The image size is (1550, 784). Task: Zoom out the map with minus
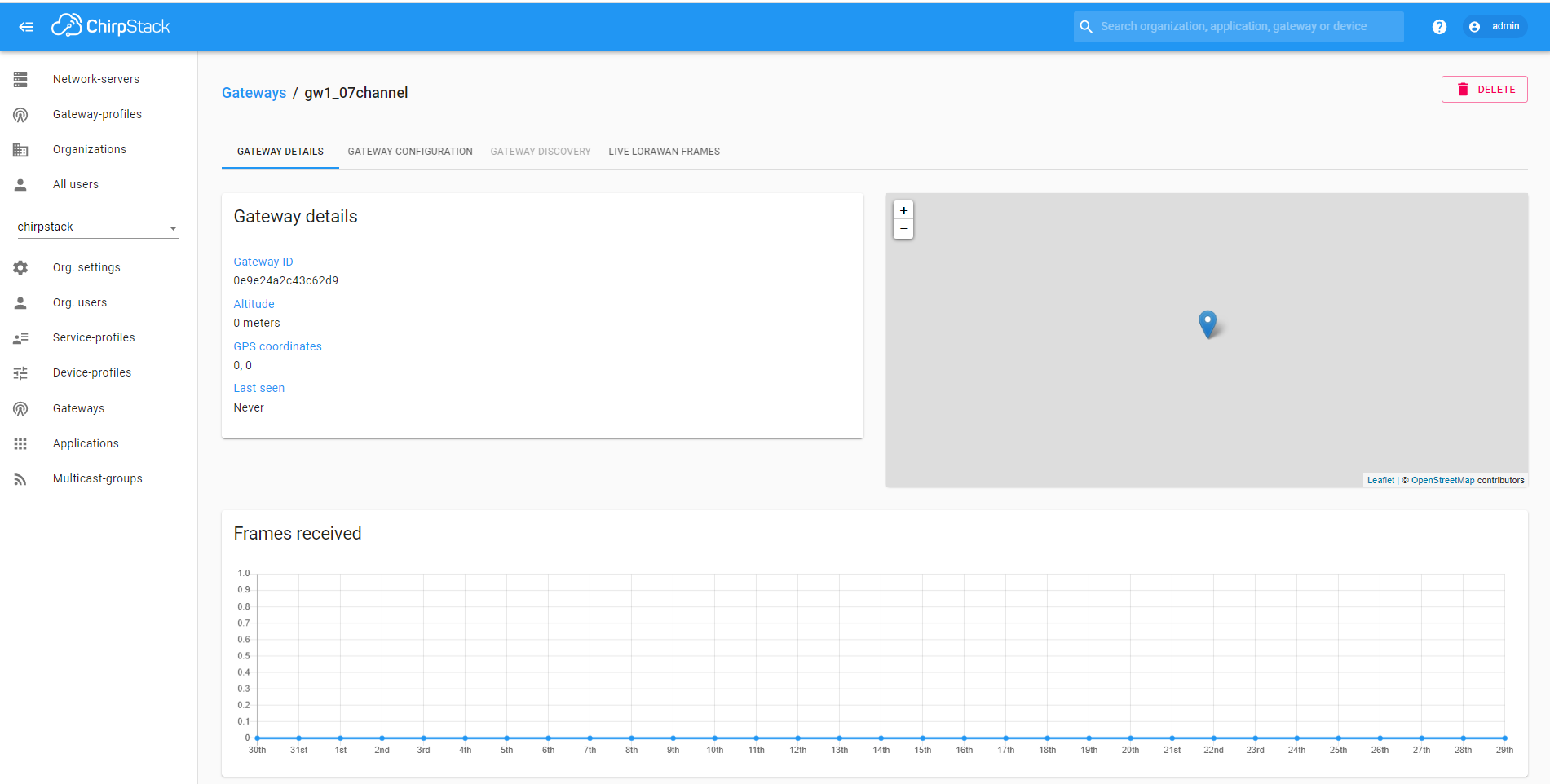pyautogui.click(x=903, y=229)
